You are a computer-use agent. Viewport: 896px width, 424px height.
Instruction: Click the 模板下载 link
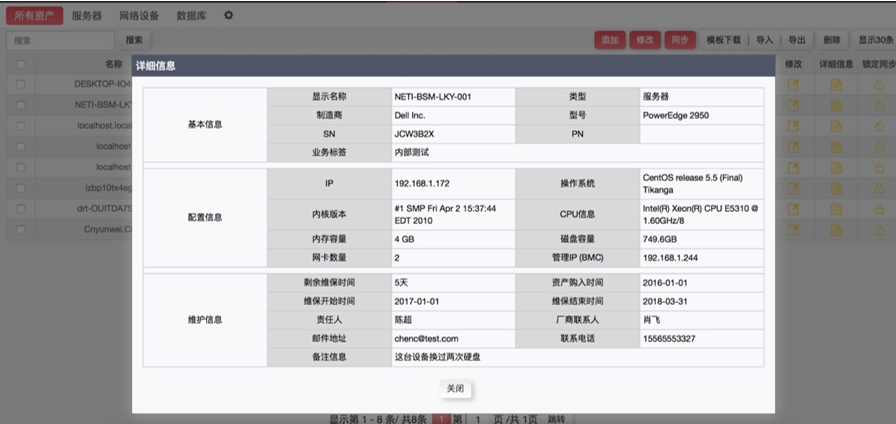(723, 41)
